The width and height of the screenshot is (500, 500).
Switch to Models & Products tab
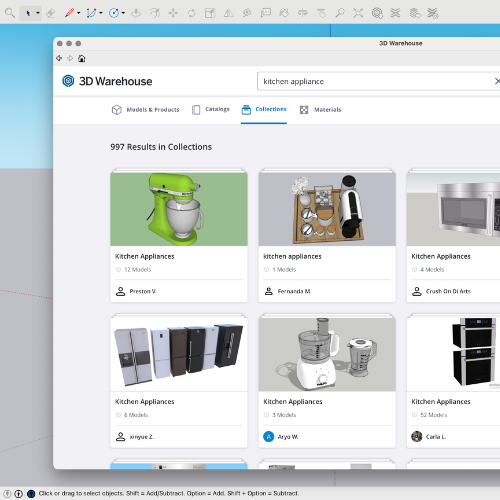pos(145,110)
